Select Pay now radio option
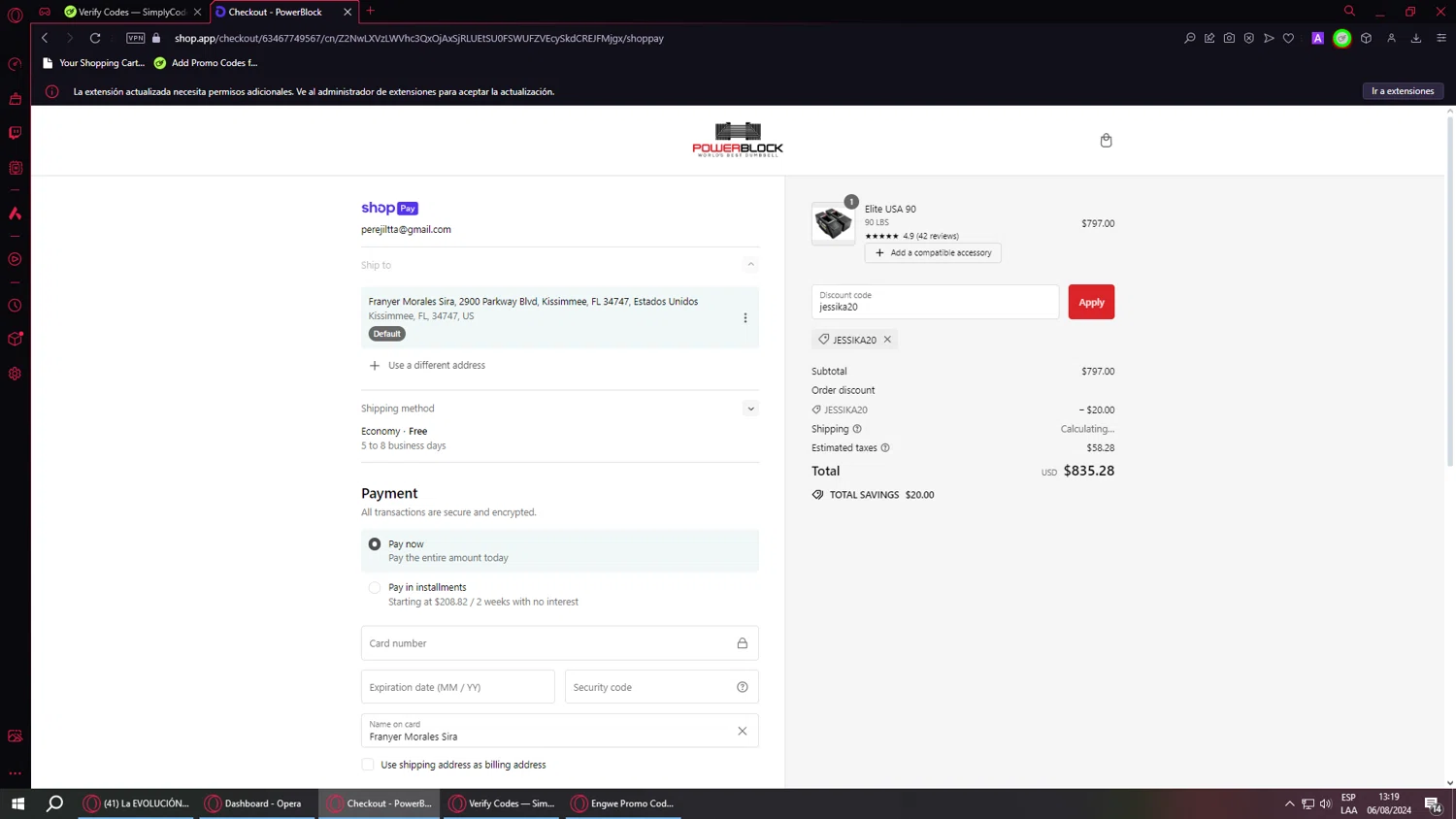The width and height of the screenshot is (1456, 819). (375, 544)
